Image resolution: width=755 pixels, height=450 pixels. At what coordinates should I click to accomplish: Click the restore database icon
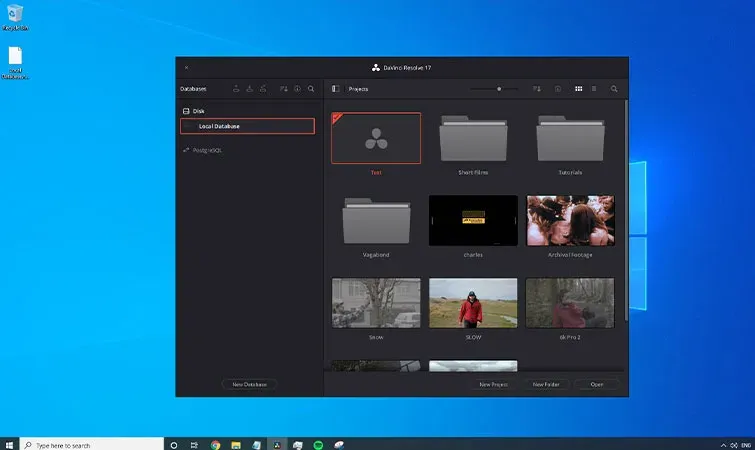pyautogui.click(x=249, y=89)
